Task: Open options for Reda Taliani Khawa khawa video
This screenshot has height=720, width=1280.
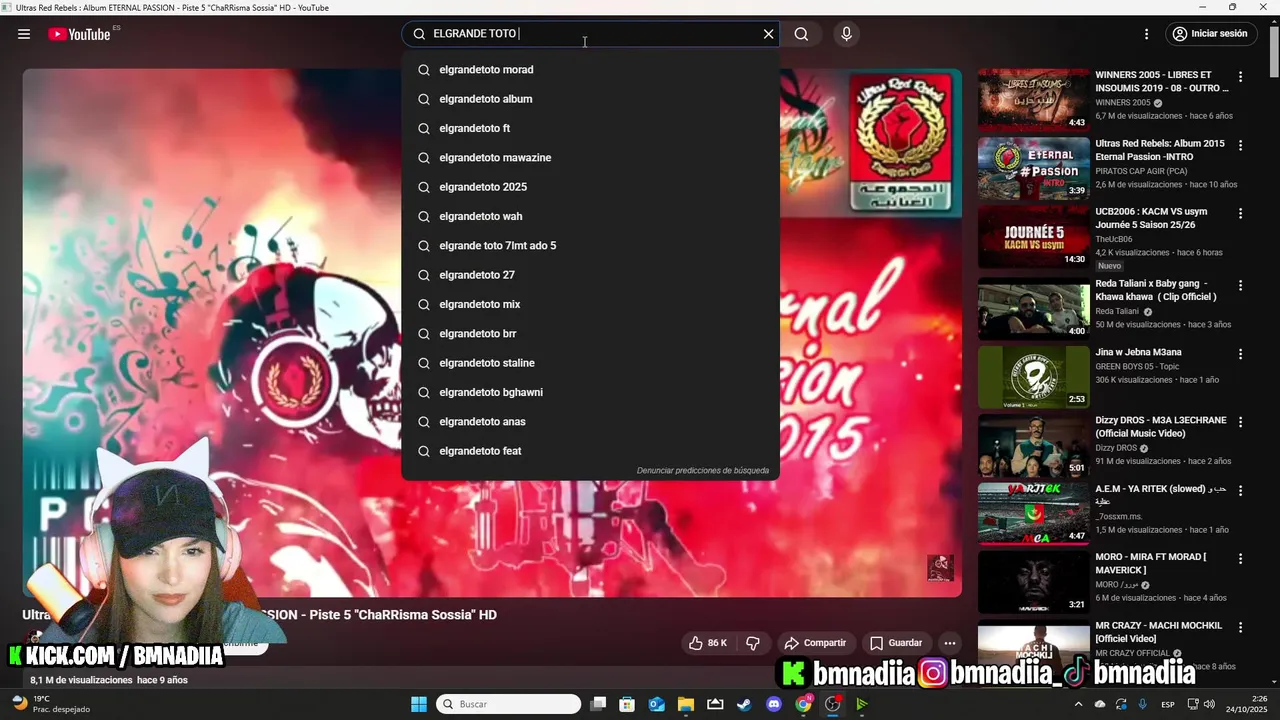Action: (x=1241, y=286)
